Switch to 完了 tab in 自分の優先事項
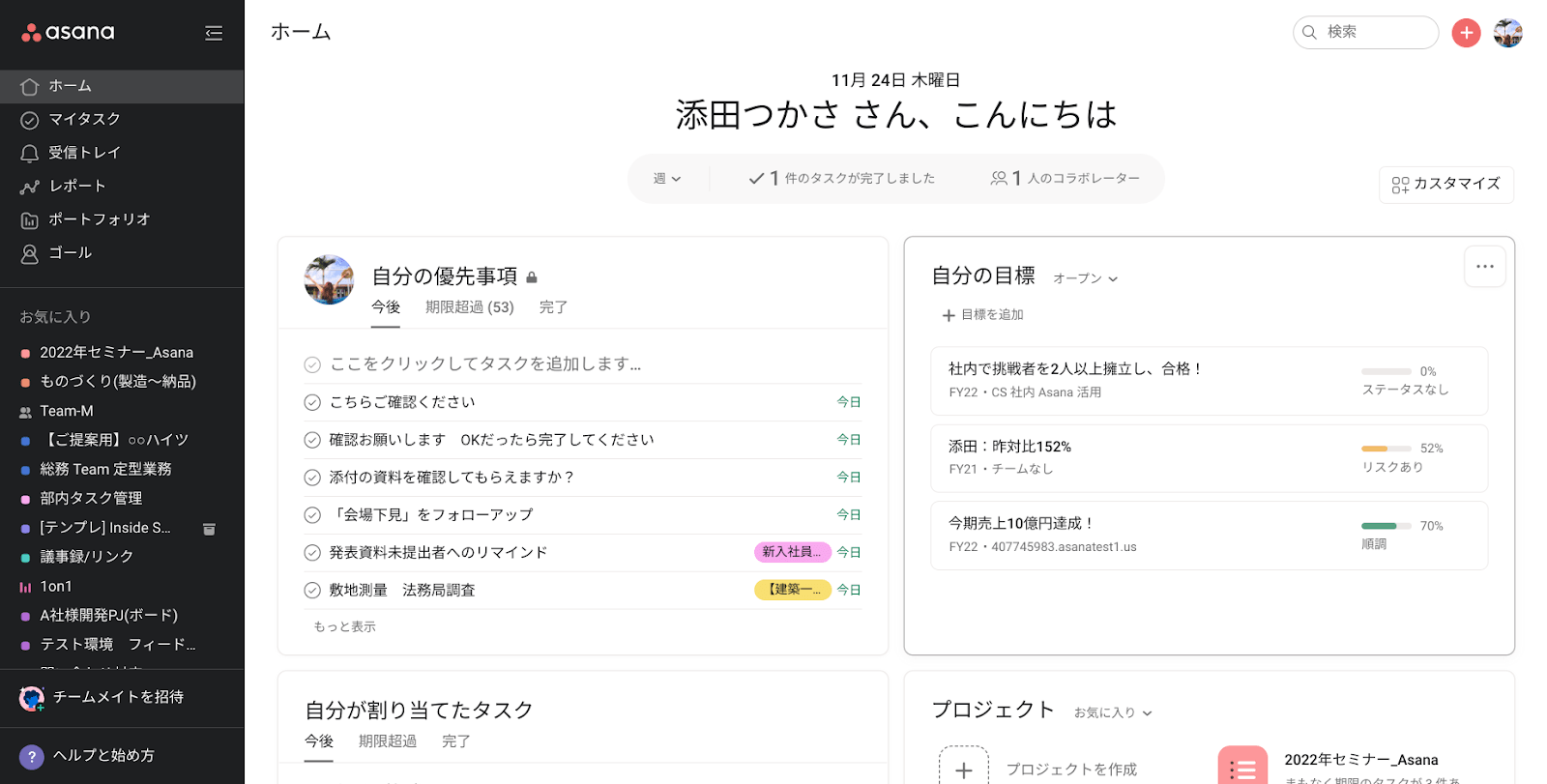 pos(553,307)
